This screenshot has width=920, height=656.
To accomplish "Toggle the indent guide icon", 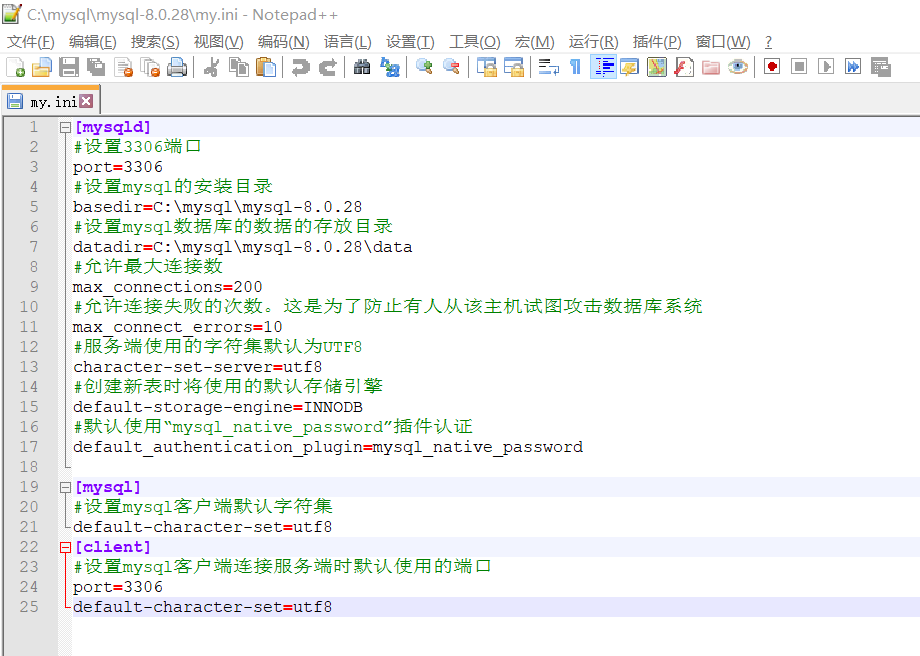I will click(603, 67).
